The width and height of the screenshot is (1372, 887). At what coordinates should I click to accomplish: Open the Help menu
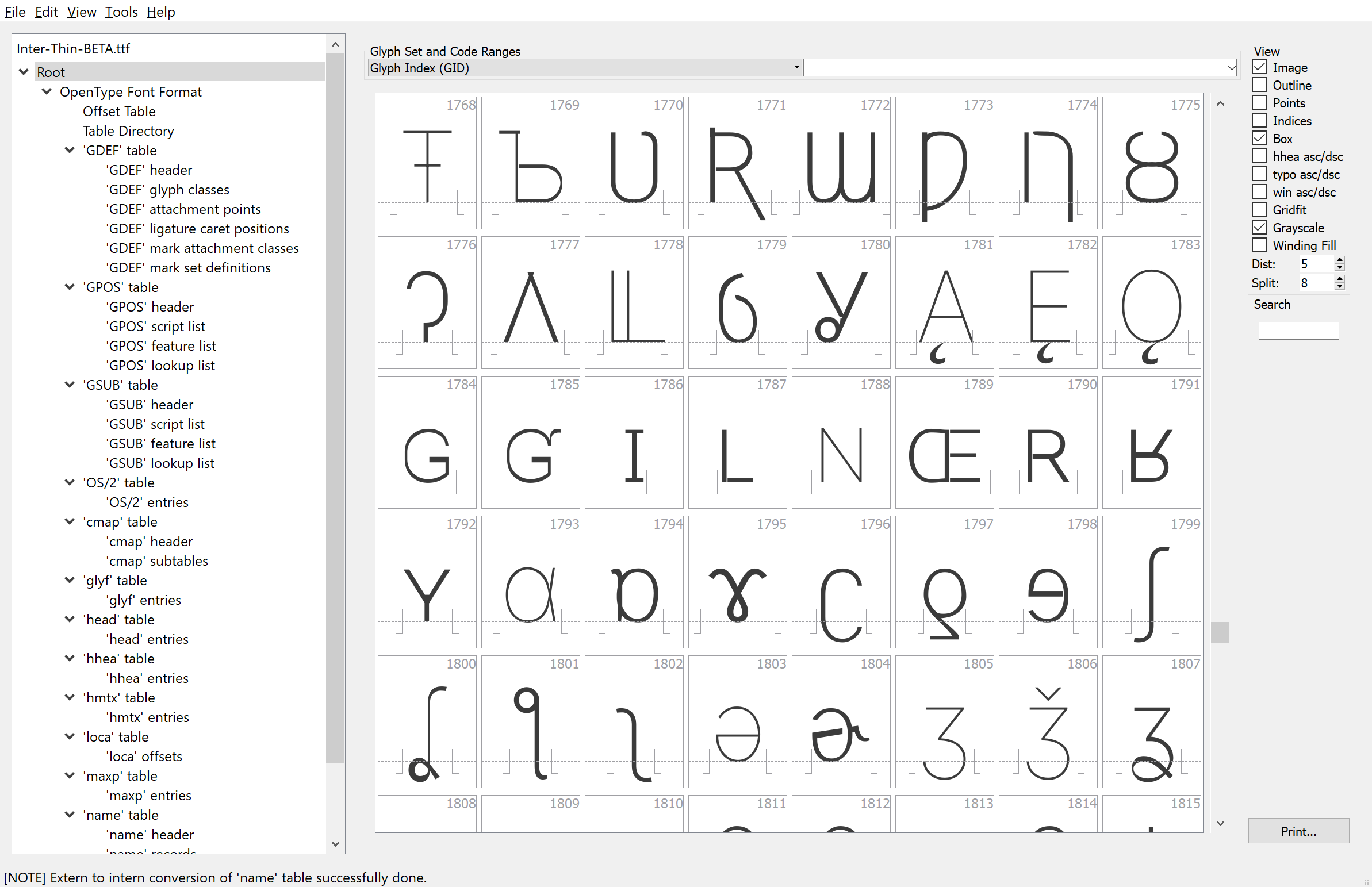point(160,11)
